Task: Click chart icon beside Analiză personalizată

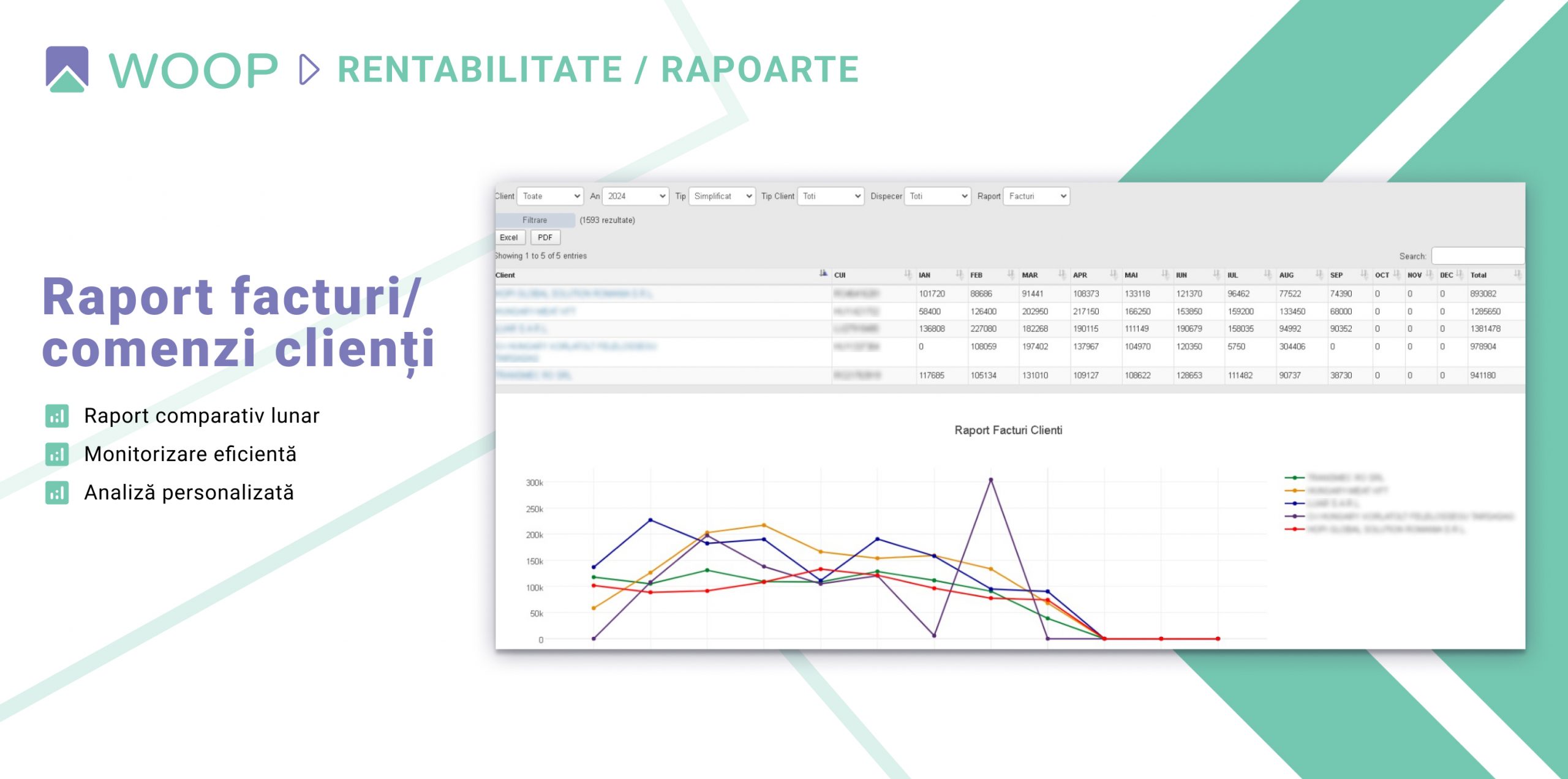Action: [x=57, y=493]
